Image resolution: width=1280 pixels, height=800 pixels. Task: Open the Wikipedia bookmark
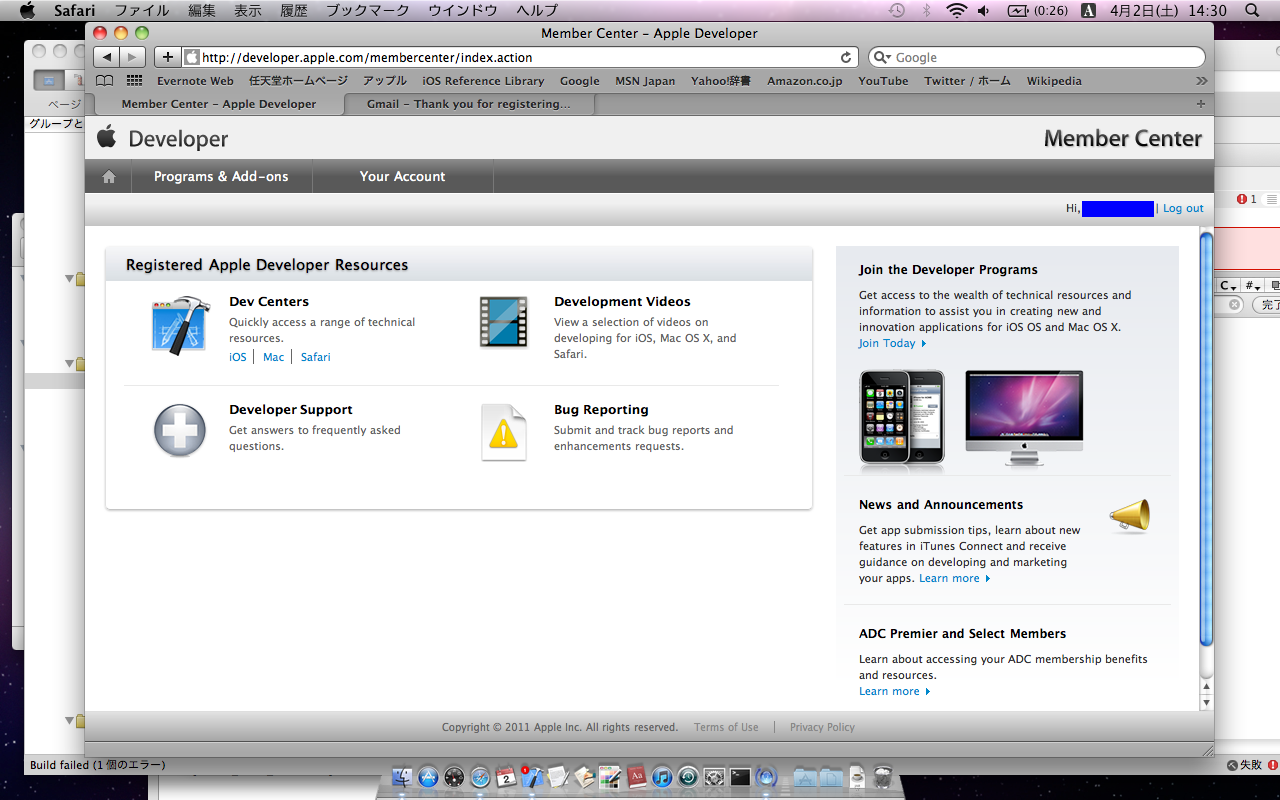click(x=1054, y=81)
